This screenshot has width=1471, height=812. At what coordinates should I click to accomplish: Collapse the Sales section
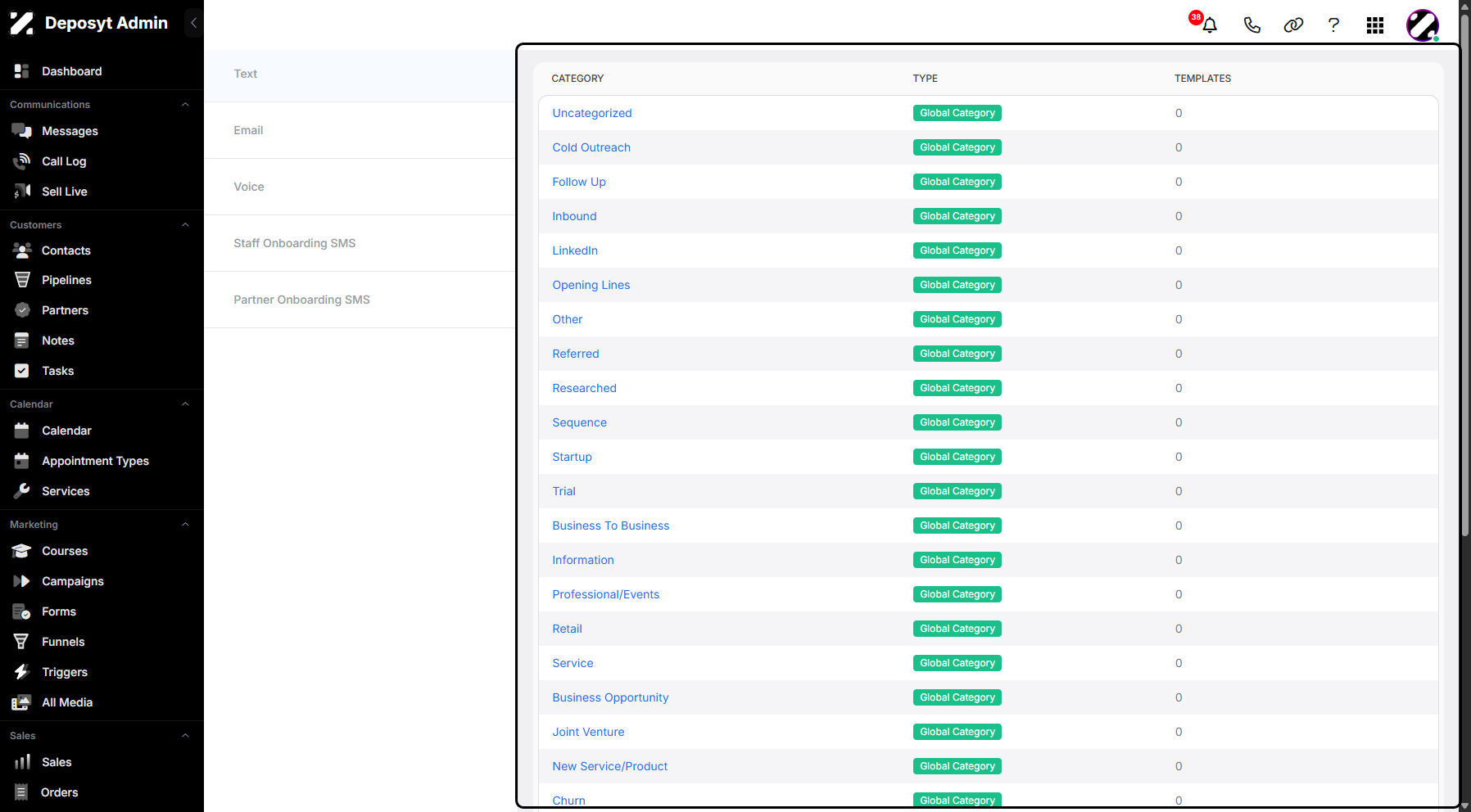point(185,736)
